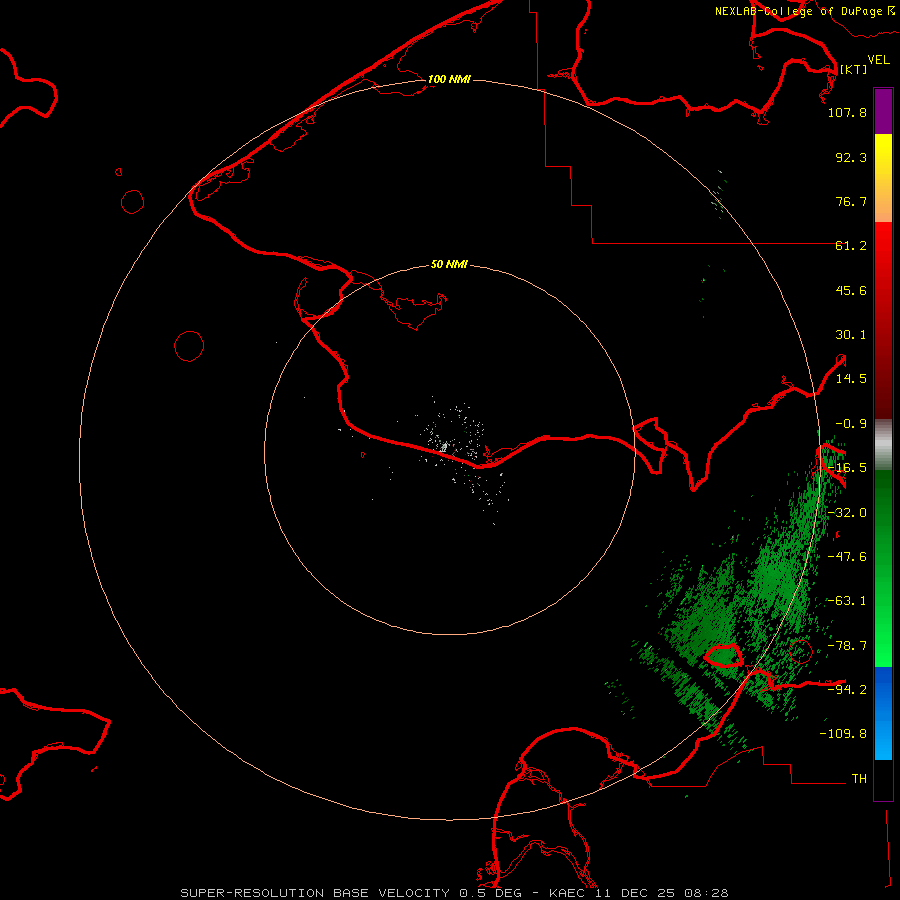900x900 pixels.
Task: Click the TH label on the color scale
Action: tap(859, 779)
